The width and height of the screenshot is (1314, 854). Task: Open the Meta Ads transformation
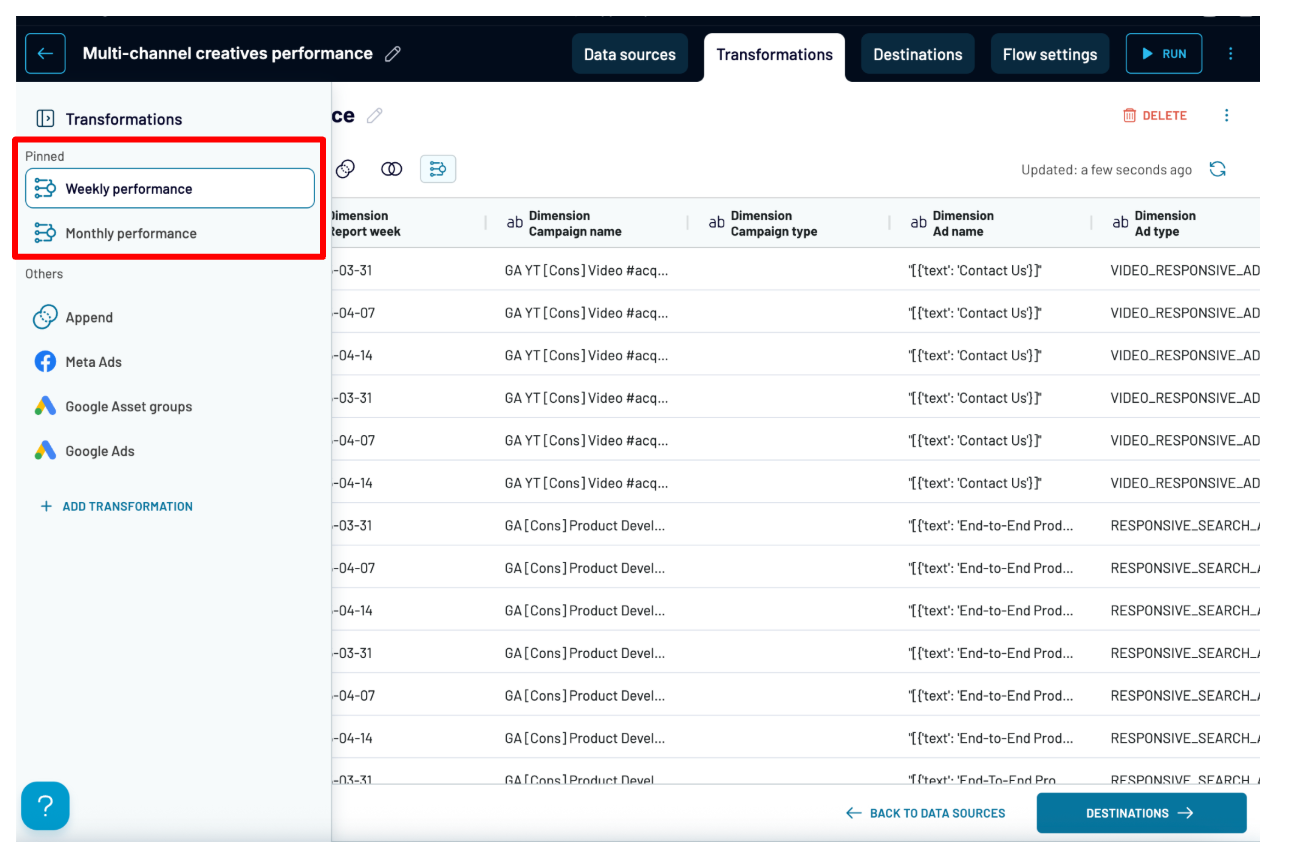click(x=93, y=362)
